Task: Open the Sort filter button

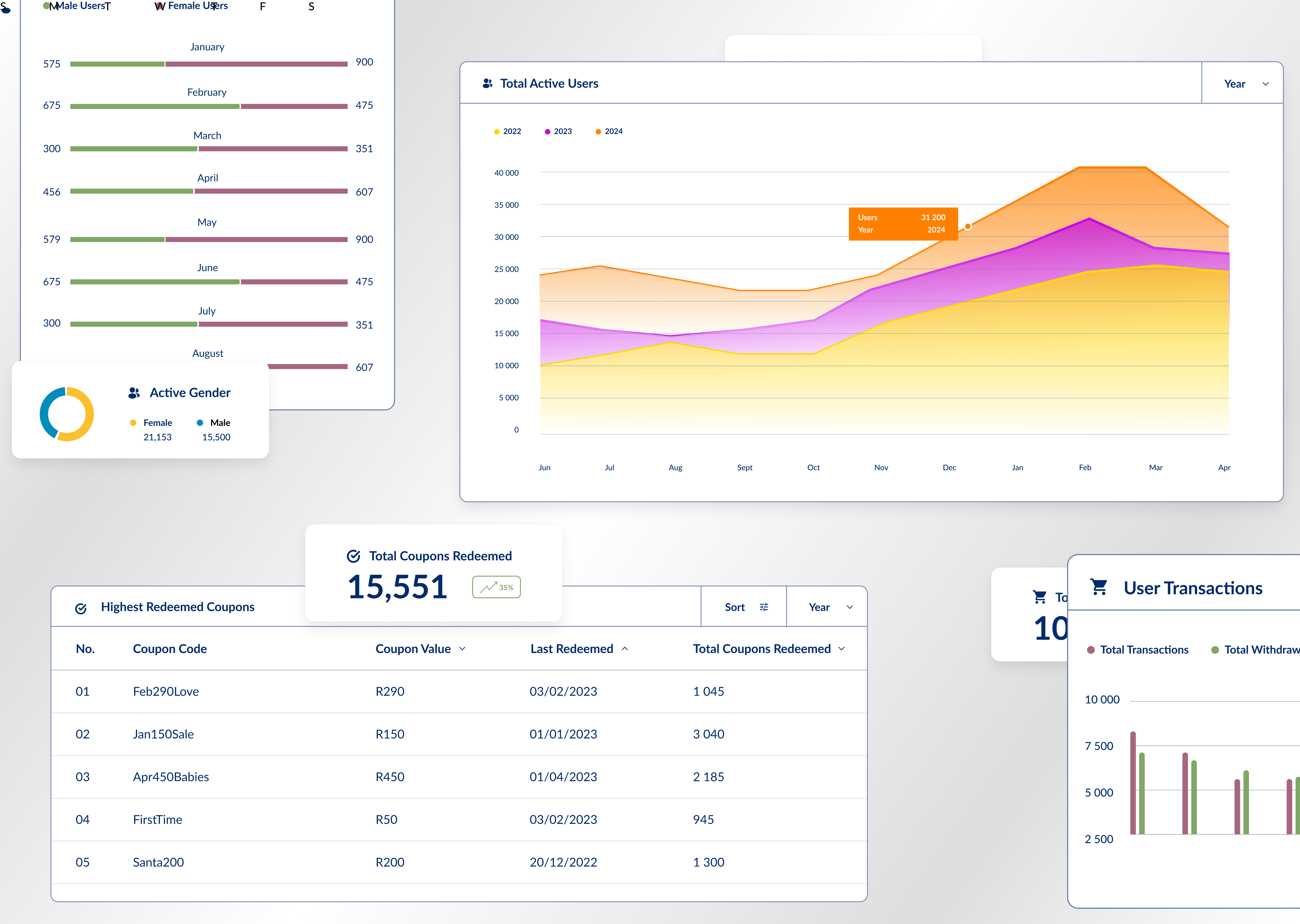Action: pos(744,607)
